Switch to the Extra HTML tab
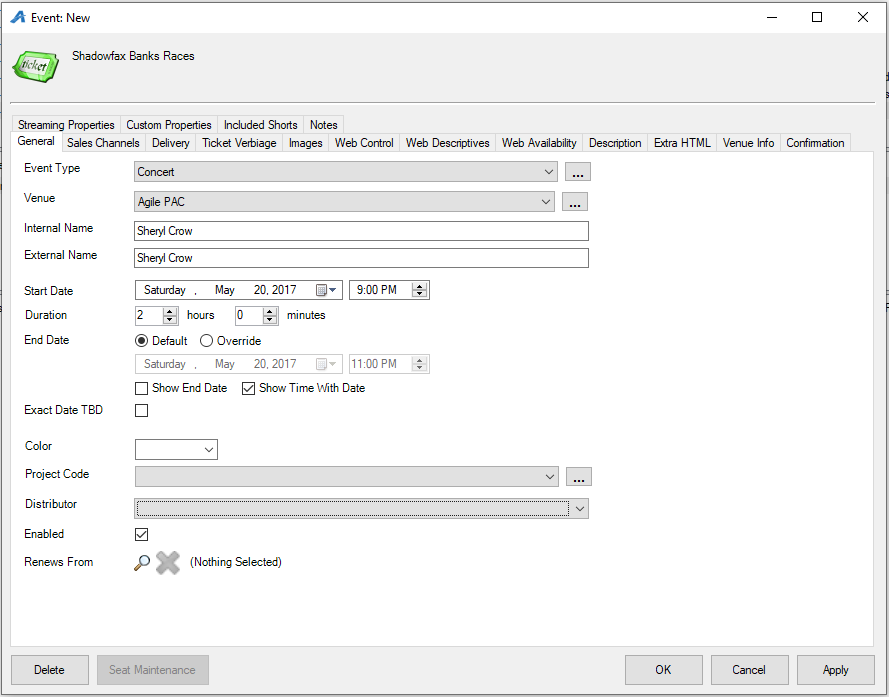Viewport: 889px width, 697px height. (682, 143)
